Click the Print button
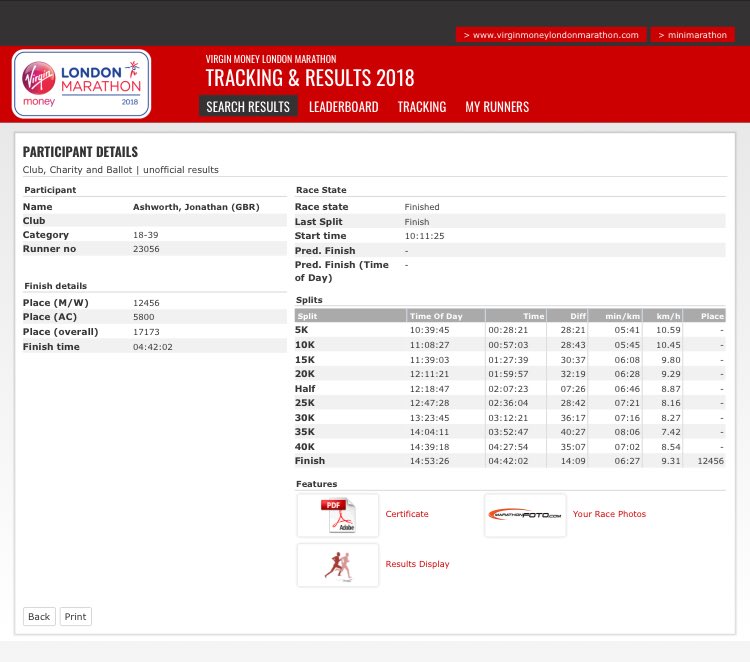This screenshot has width=750, height=662. coord(76,617)
